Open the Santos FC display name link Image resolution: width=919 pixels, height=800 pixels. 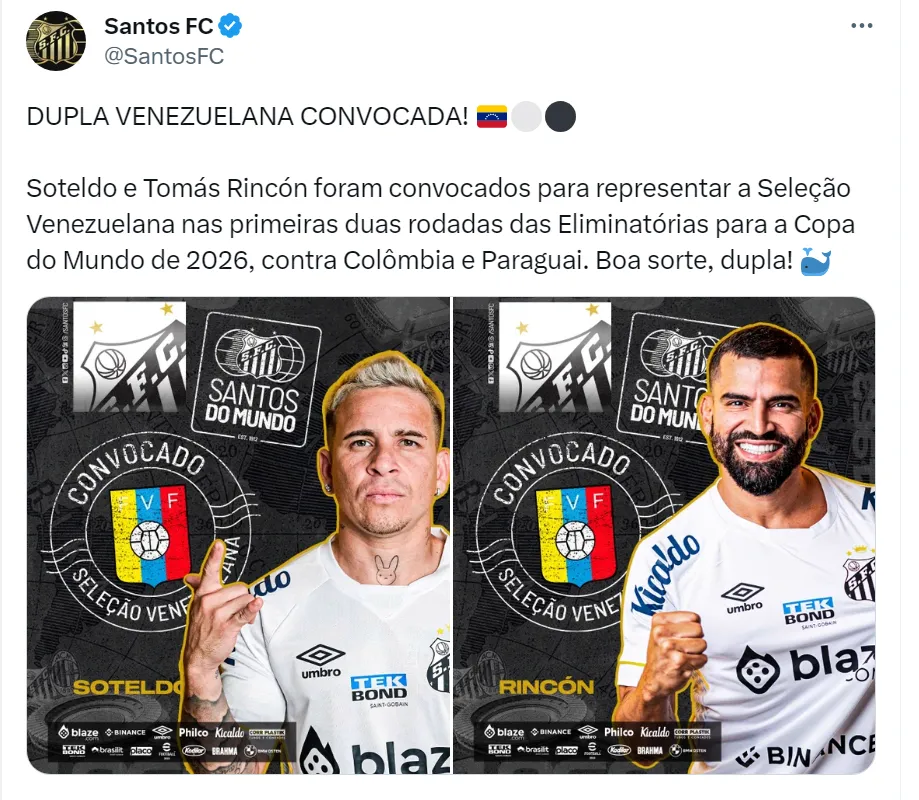[x=158, y=26]
